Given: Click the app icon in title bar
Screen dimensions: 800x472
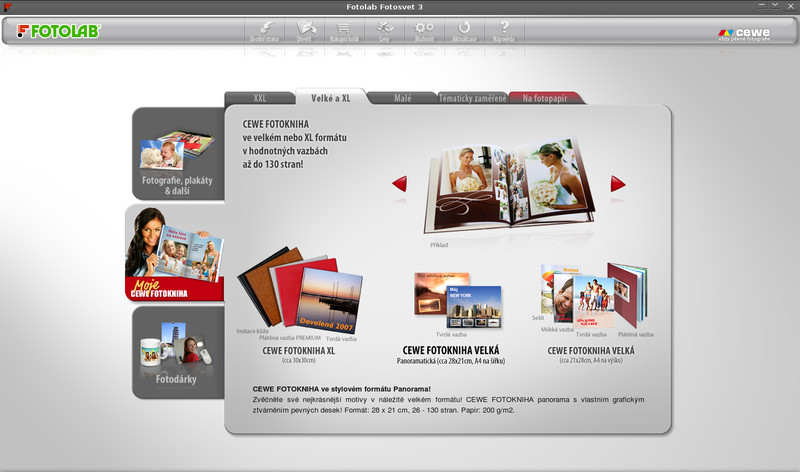Looking at the screenshot, I should click(7, 7).
